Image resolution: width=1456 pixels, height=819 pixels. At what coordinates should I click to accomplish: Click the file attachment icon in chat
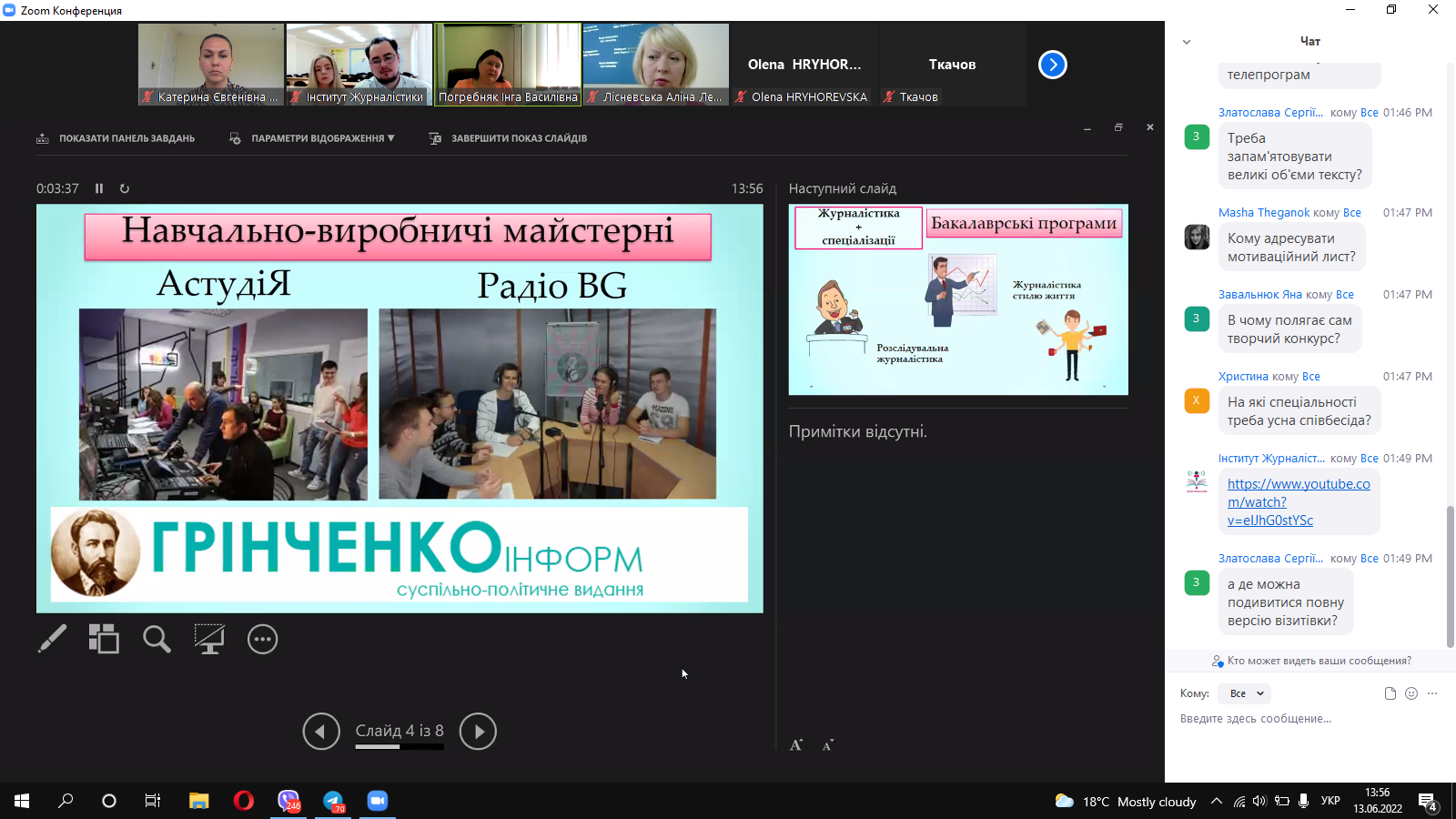[x=1390, y=693]
